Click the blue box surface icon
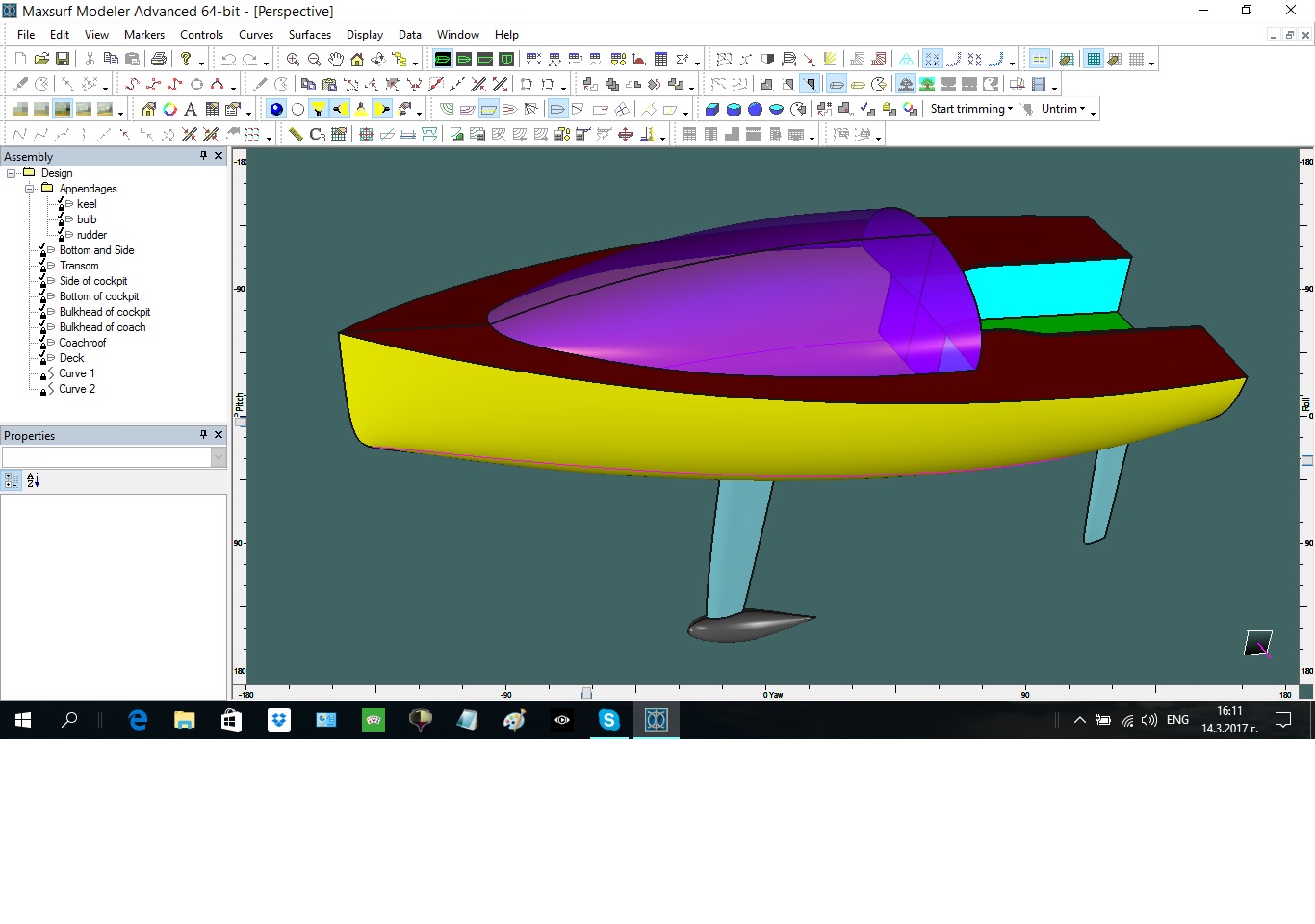1315x924 pixels. pyautogui.click(x=712, y=110)
